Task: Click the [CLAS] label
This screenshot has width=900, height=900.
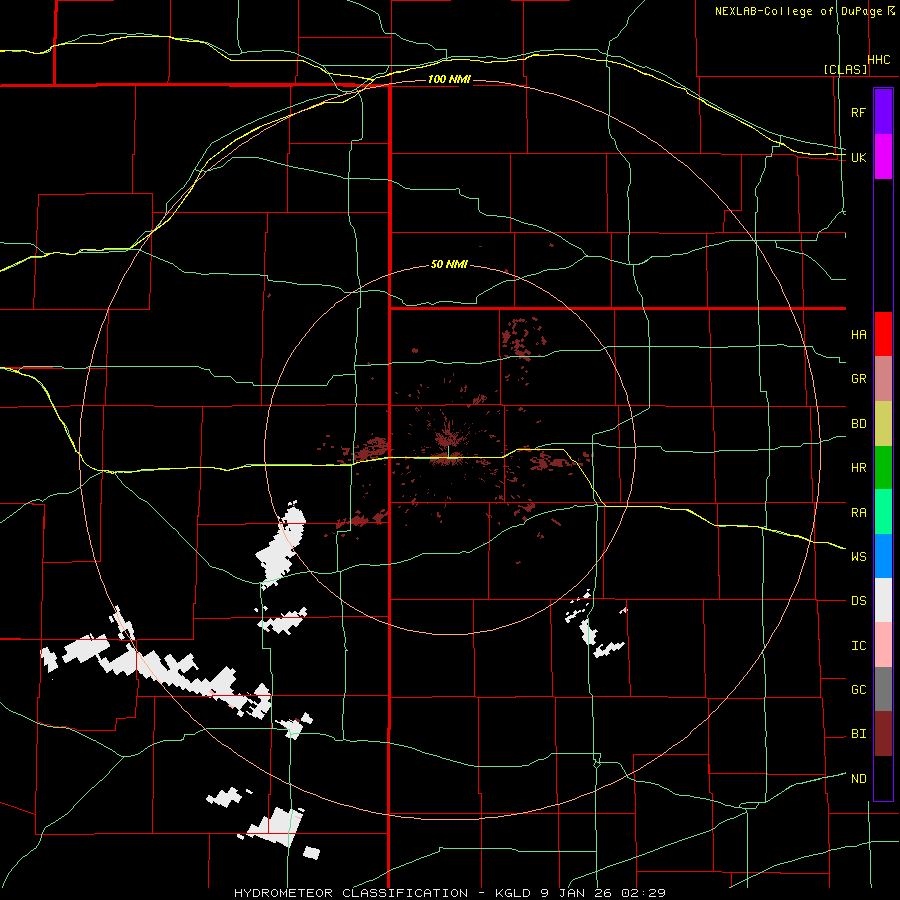Action: pyautogui.click(x=845, y=69)
